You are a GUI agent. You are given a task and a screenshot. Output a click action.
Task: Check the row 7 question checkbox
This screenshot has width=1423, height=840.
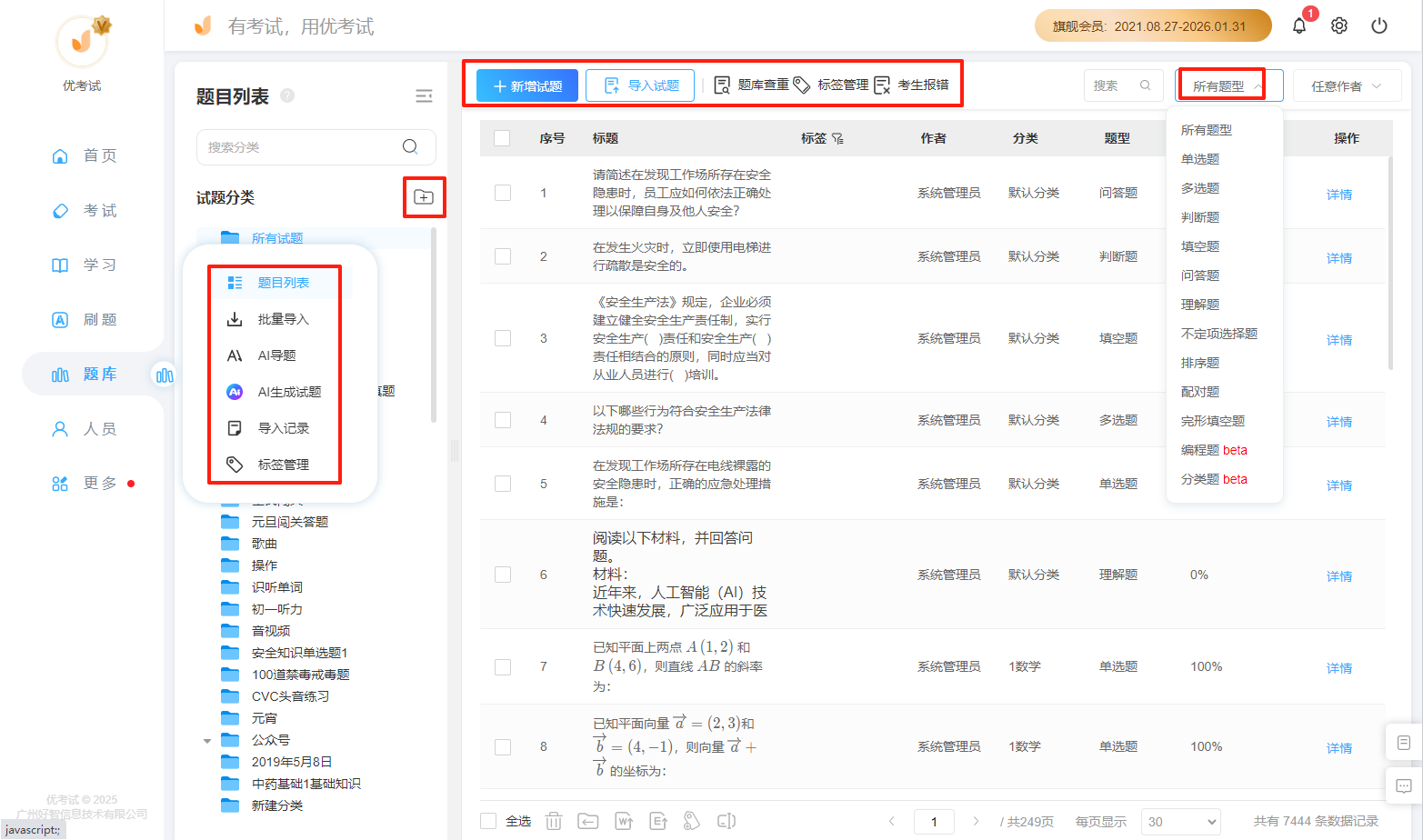click(x=503, y=666)
